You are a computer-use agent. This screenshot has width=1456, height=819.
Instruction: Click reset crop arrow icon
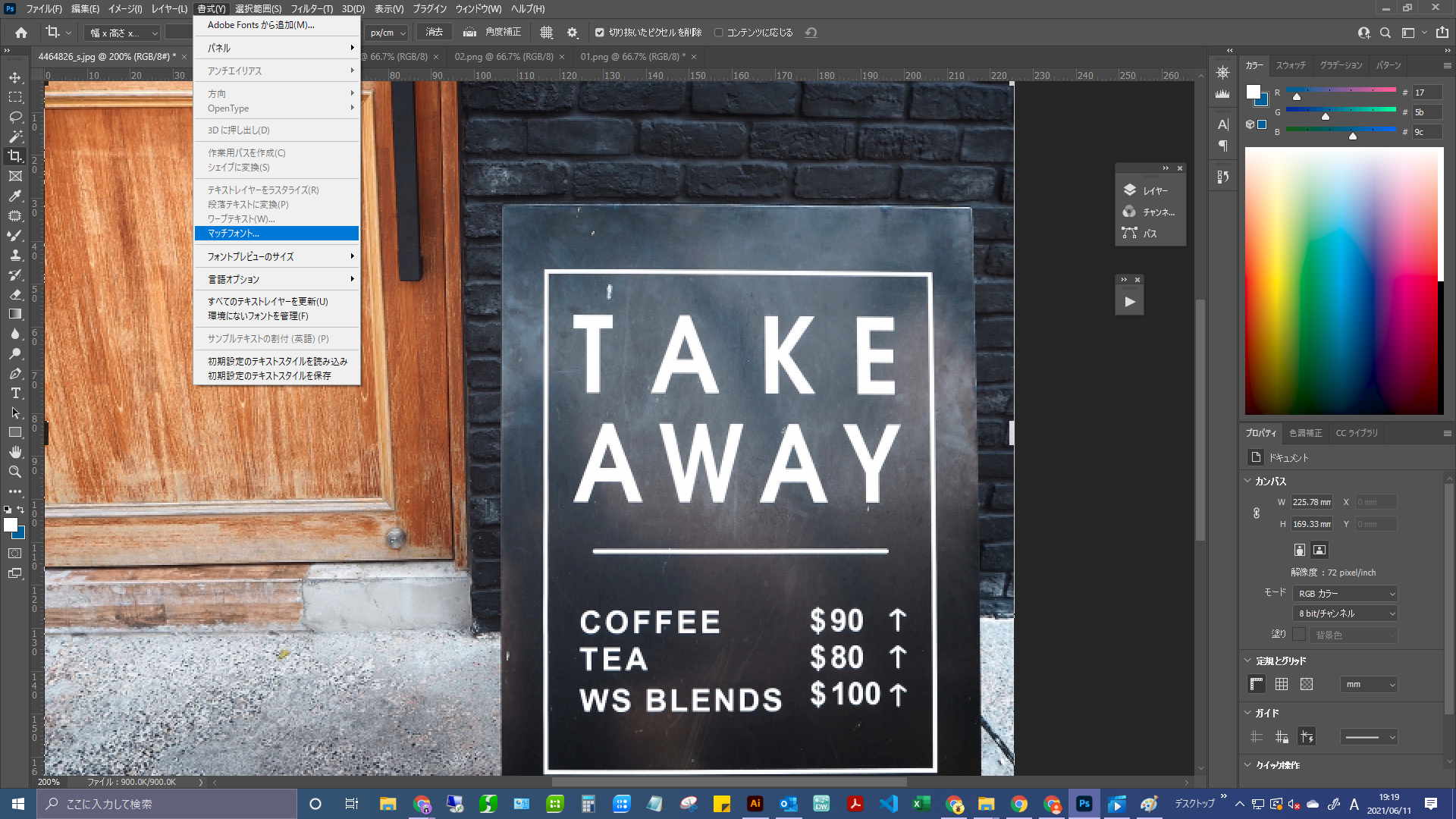[x=811, y=33]
